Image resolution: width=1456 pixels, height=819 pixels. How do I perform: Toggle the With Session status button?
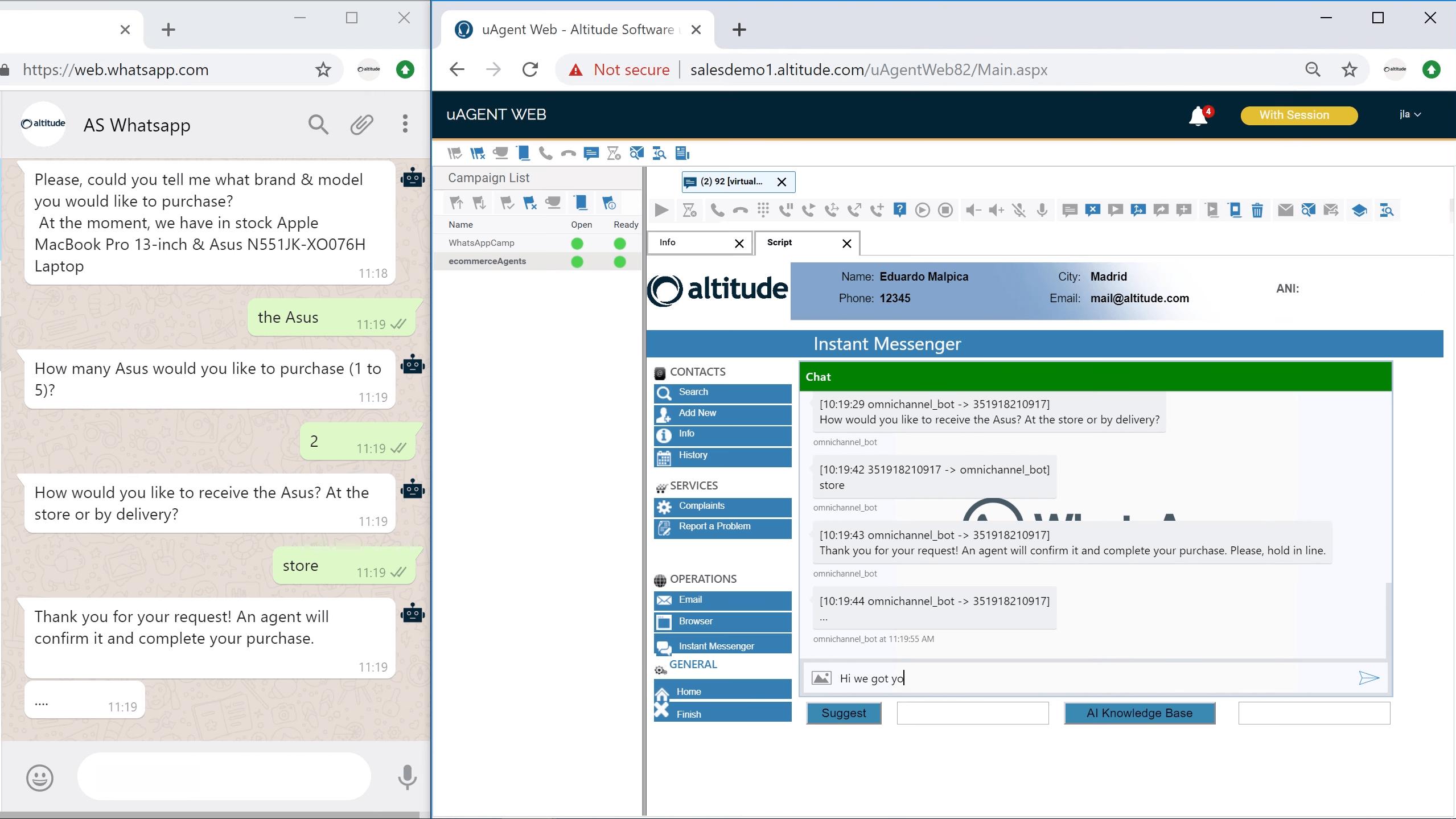(x=1294, y=114)
